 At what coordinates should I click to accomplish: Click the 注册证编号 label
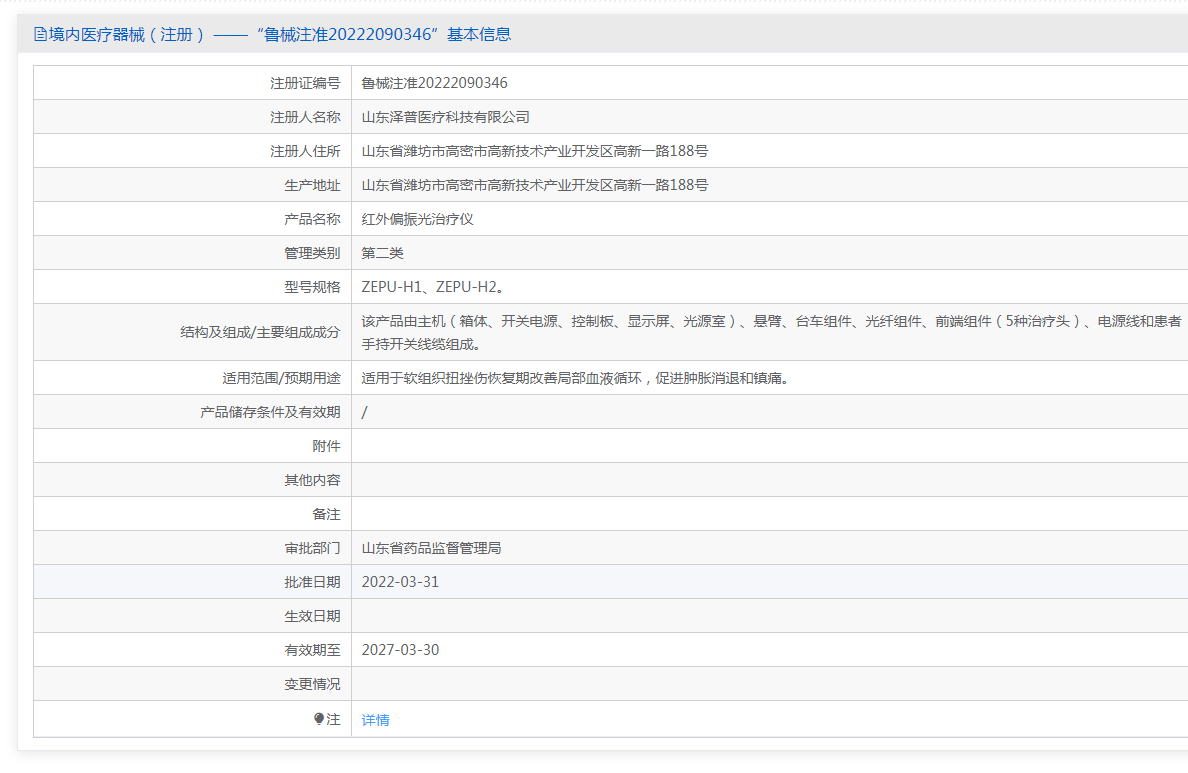click(x=305, y=83)
